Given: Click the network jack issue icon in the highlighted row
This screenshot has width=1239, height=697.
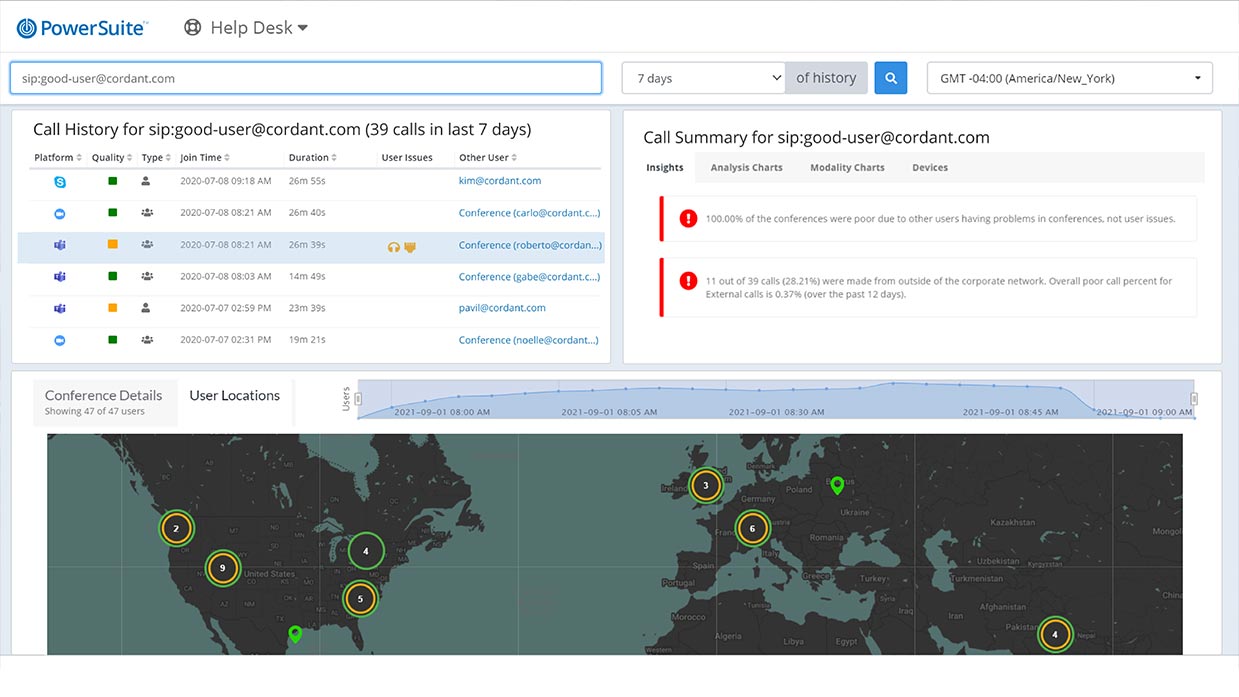Looking at the screenshot, I should coord(409,246).
